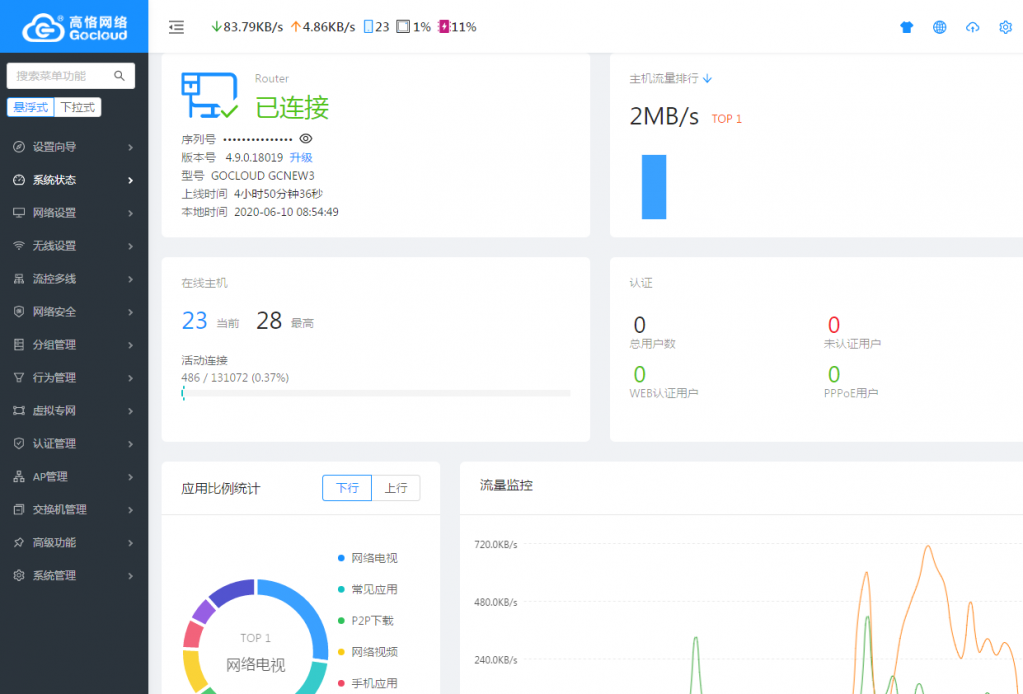Click the TOP 1 host traffic blue bar

tap(654, 187)
